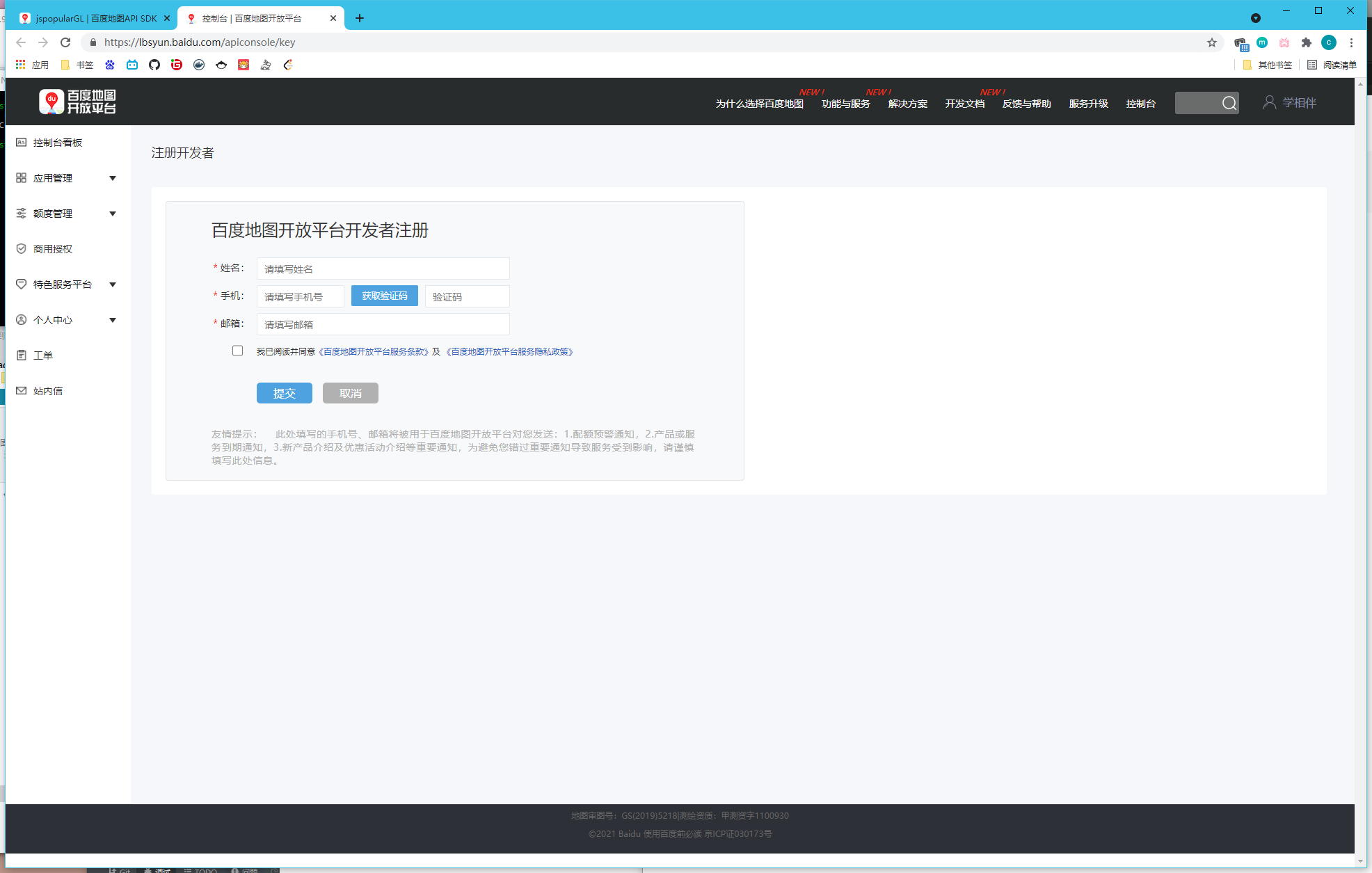Expand the 额度管理 sidebar menu

(x=66, y=214)
